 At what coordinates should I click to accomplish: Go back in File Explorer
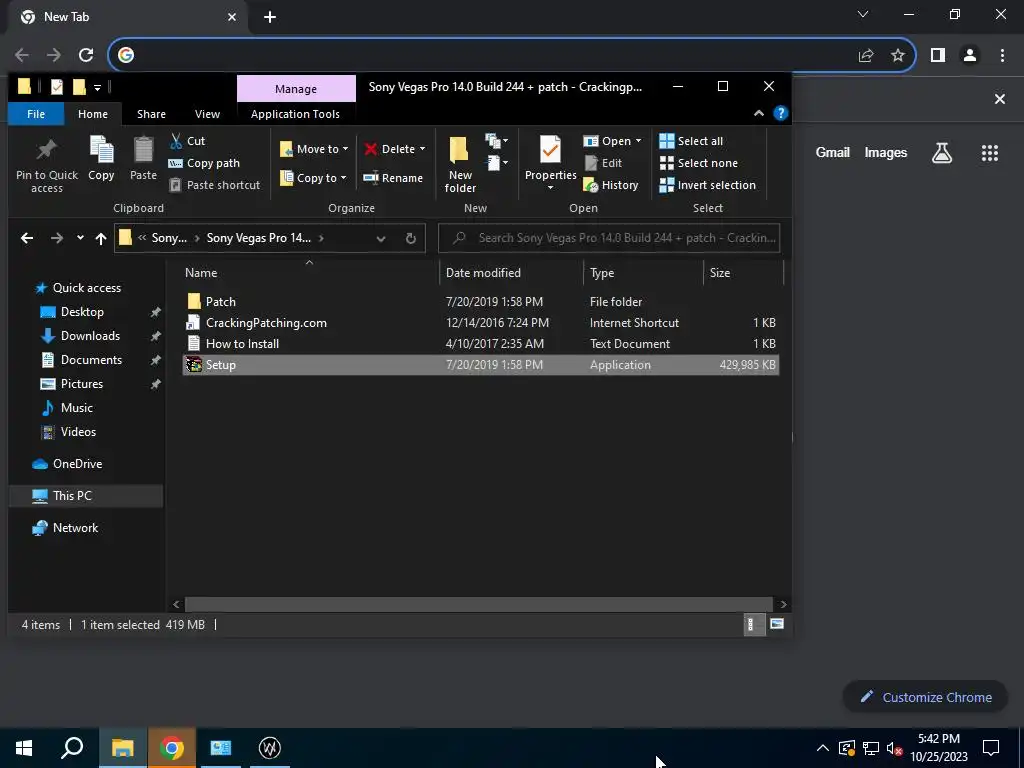click(x=27, y=238)
